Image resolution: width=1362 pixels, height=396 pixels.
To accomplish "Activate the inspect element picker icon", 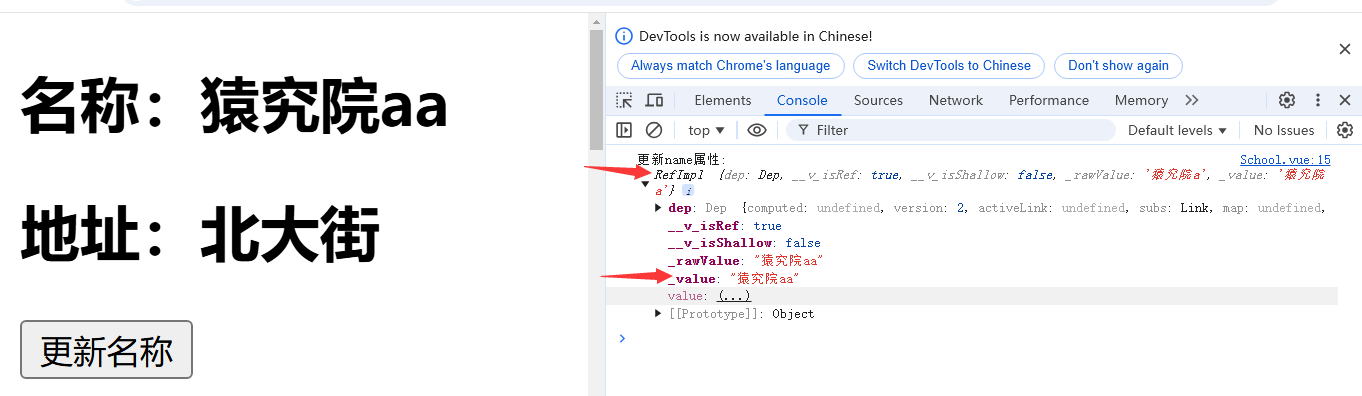I will coord(624,100).
